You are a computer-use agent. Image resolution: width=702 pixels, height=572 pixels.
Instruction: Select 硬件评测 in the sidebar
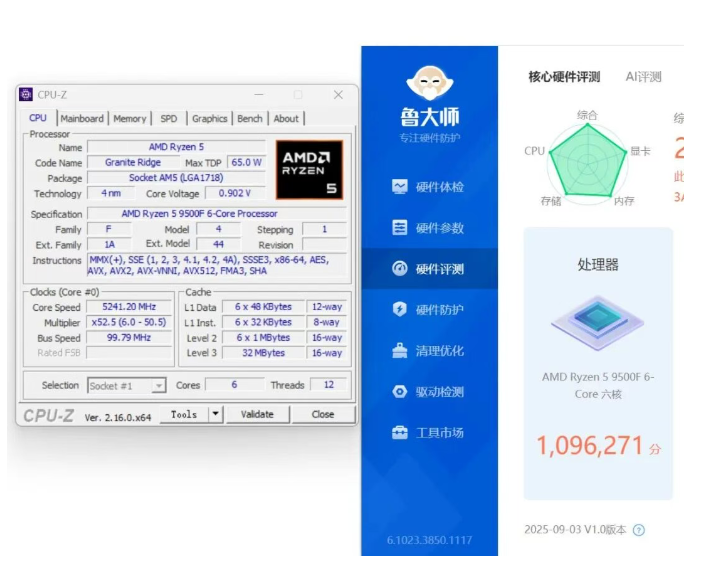pyautogui.click(x=429, y=269)
